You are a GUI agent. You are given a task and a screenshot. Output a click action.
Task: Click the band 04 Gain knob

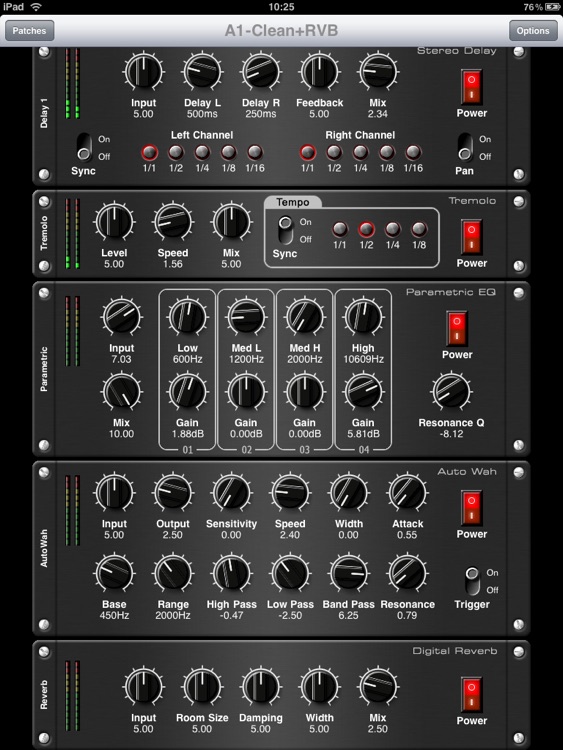(x=364, y=392)
